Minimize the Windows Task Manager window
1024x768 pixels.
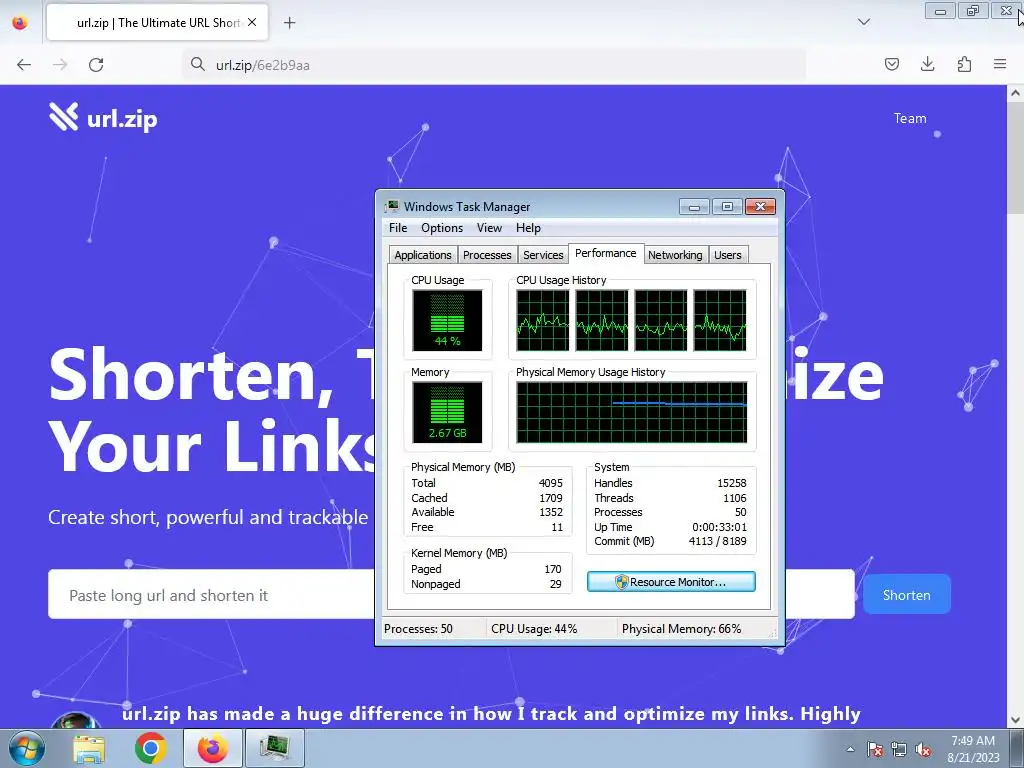[x=694, y=207]
